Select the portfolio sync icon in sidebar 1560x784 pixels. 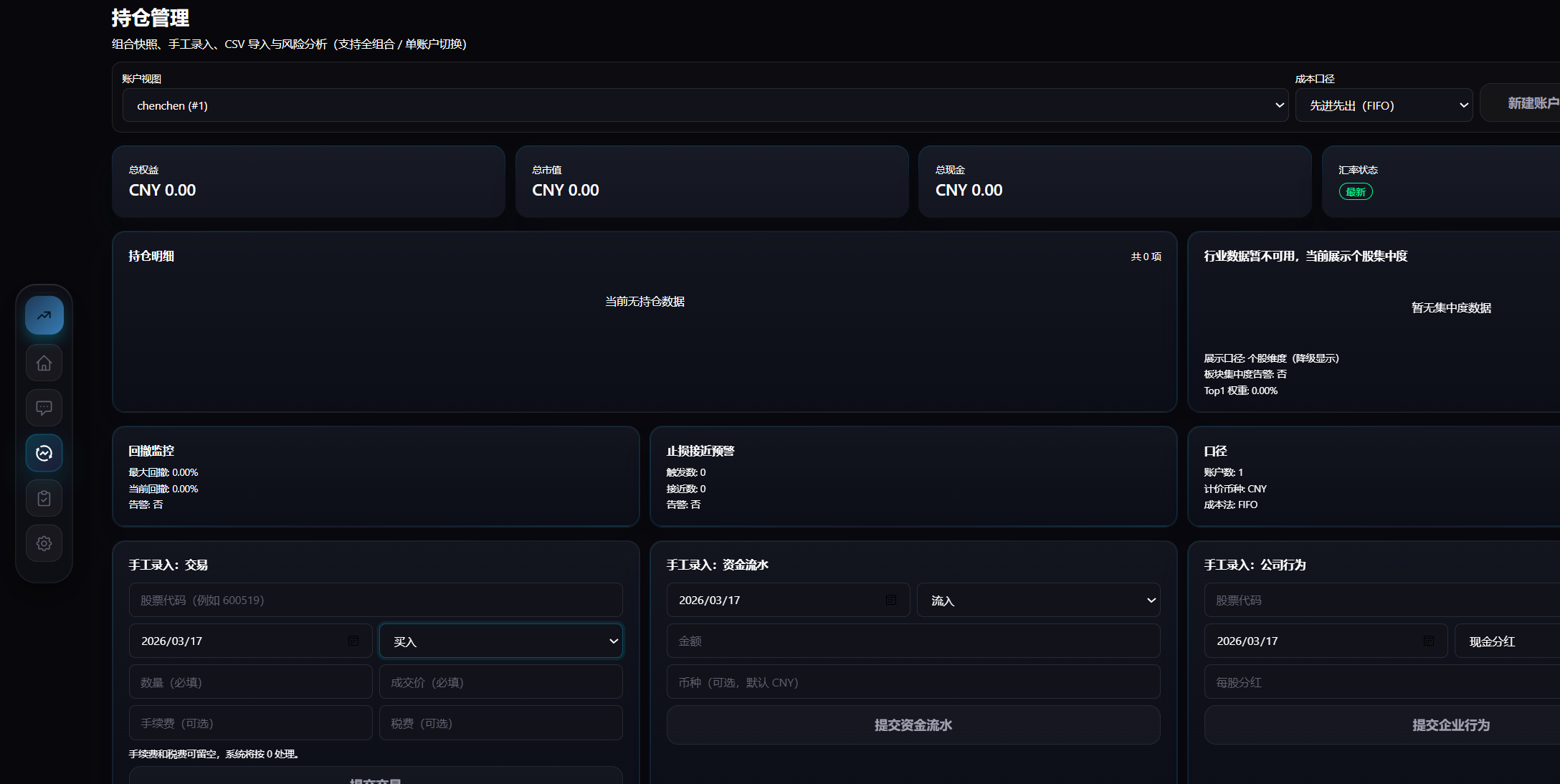[44, 453]
